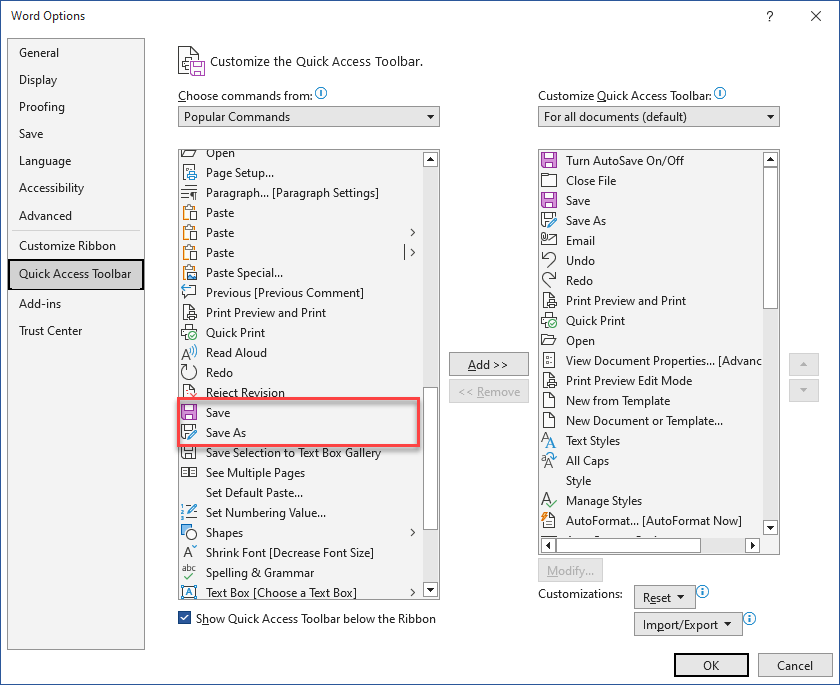Click the Previous Comment icon
This screenshot has height=685, width=840.
click(190, 292)
